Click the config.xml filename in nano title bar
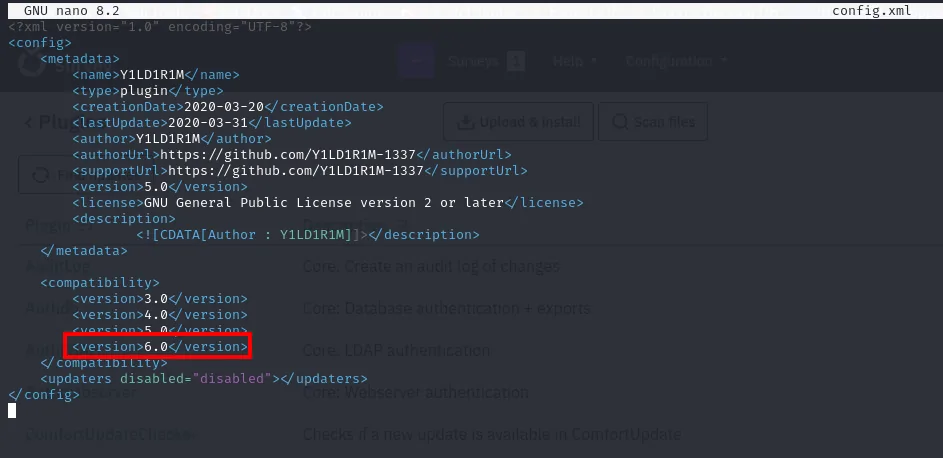 (871, 11)
